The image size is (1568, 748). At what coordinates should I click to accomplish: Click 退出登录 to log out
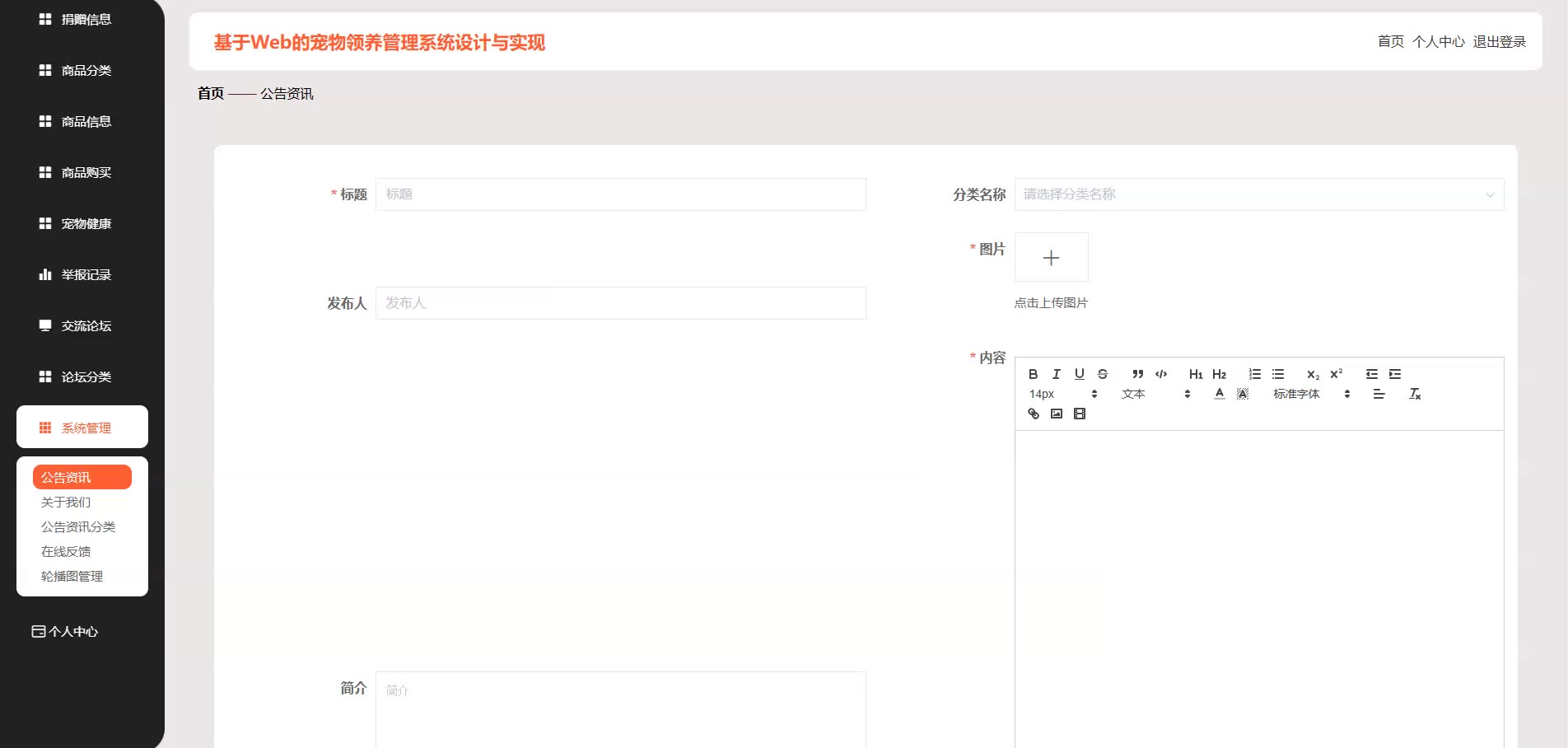pos(1500,41)
